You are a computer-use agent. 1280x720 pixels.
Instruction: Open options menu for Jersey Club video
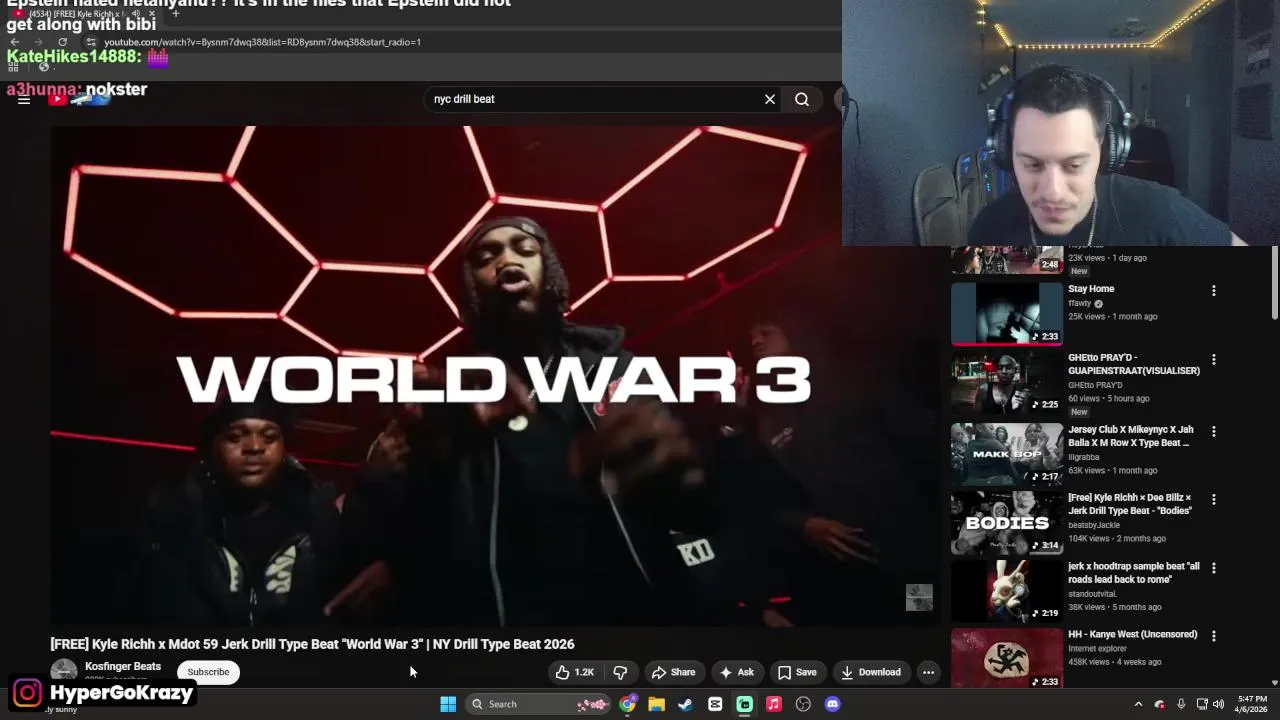click(x=1214, y=432)
